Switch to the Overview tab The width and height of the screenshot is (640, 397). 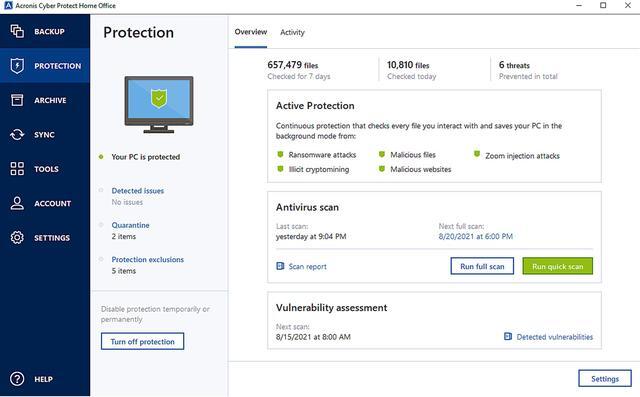[251, 32]
